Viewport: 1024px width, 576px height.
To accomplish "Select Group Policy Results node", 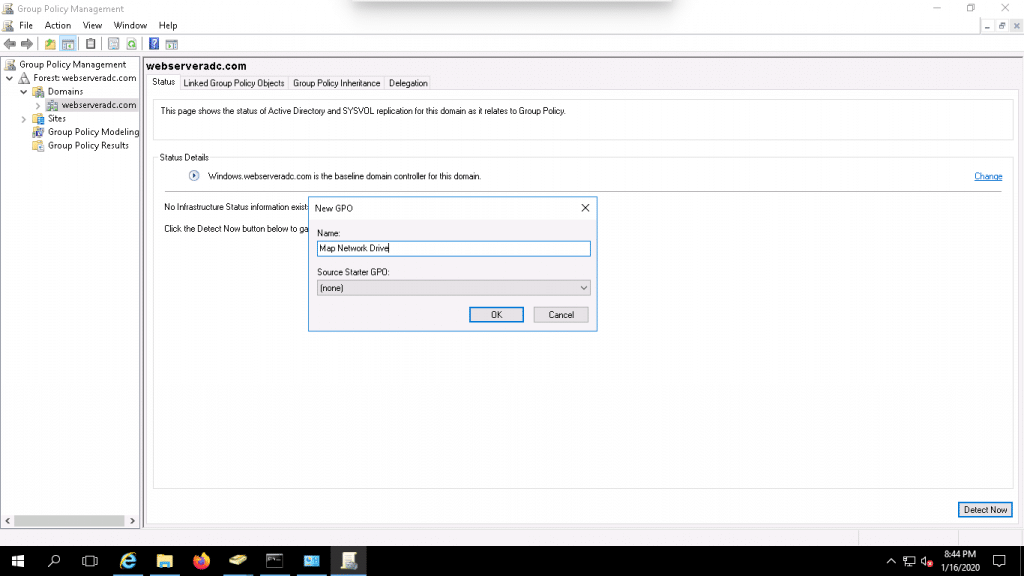I will coord(88,146).
